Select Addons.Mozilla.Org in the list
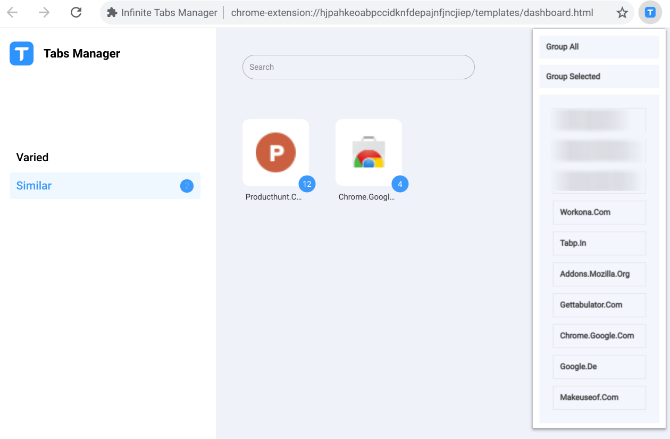This screenshot has width=670, height=439. [x=599, y=274]
